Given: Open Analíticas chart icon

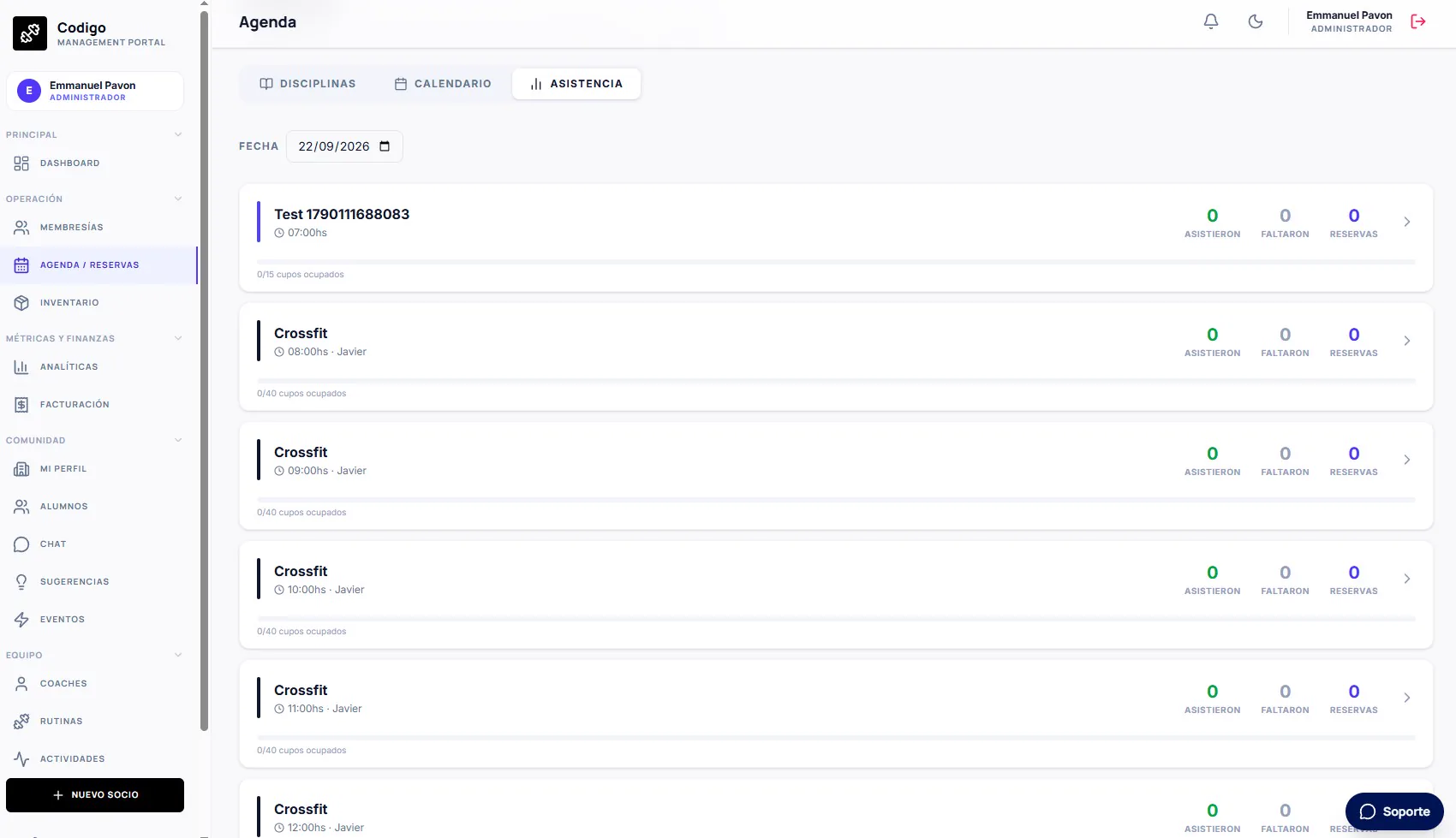Looking at the screenshot, I should 21,367.
